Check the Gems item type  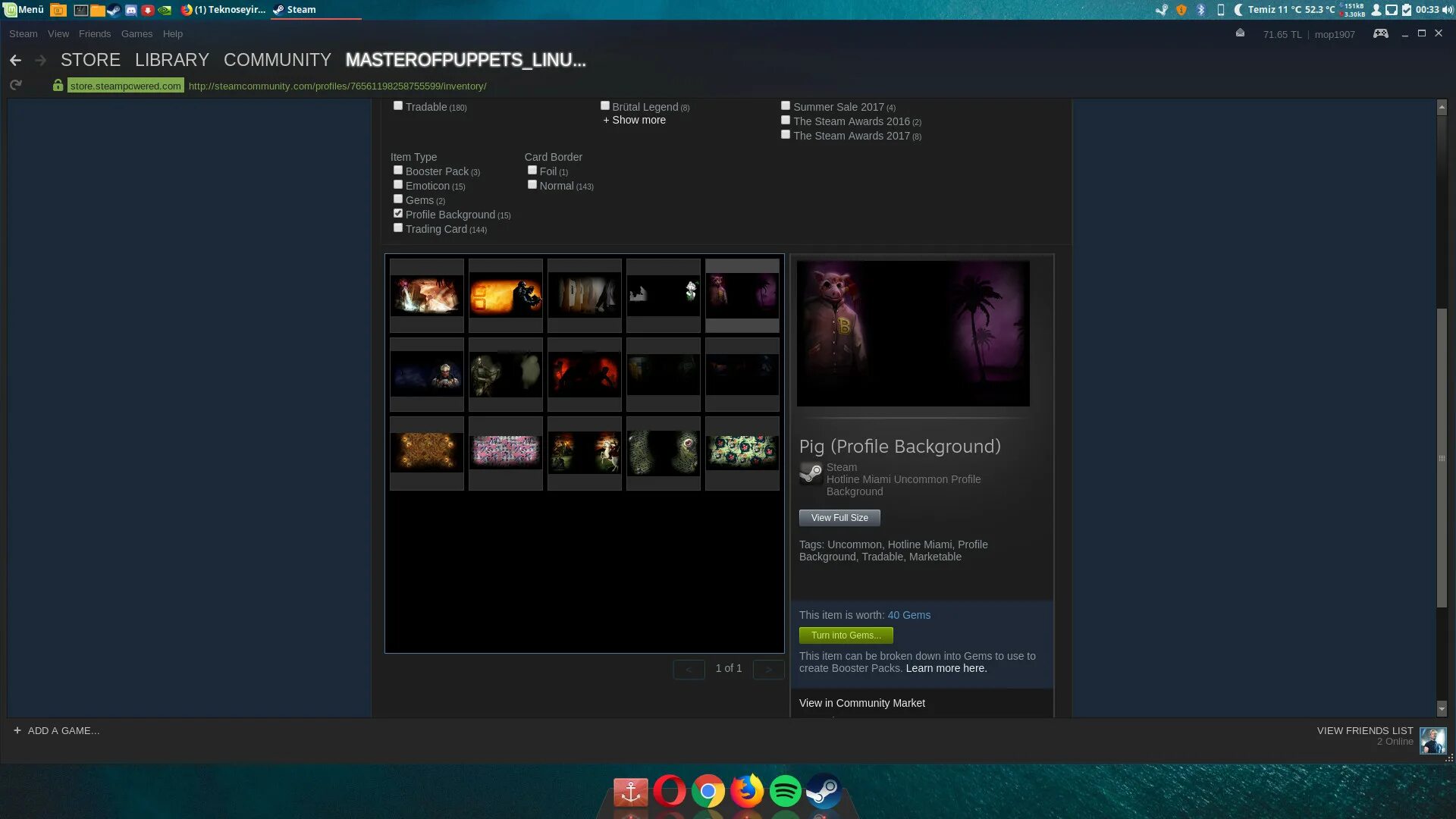[x=397, y=199]
